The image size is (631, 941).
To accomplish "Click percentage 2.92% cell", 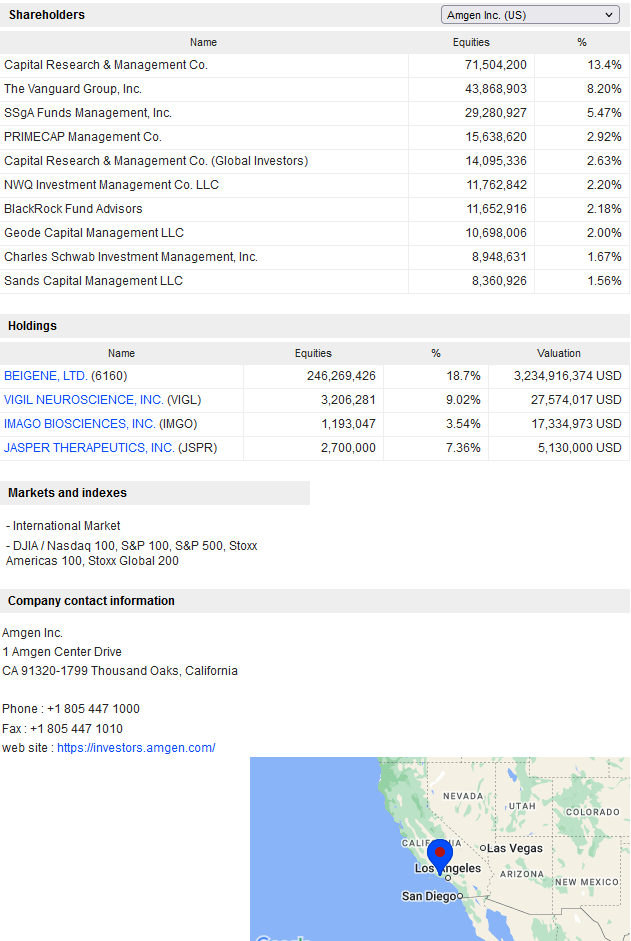I will point(605,137).
